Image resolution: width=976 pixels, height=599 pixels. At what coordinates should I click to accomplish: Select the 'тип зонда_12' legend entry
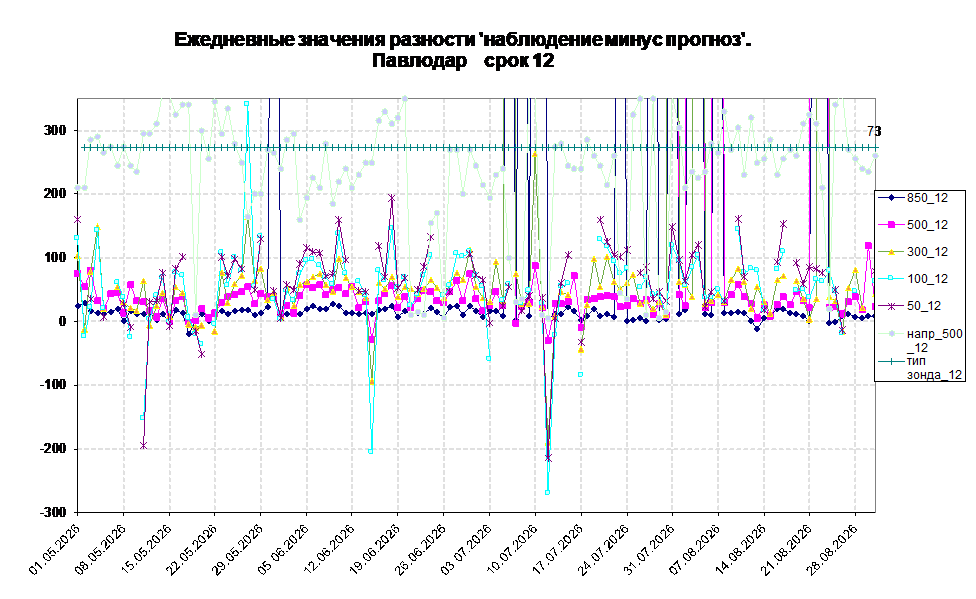tap(921, 367)
